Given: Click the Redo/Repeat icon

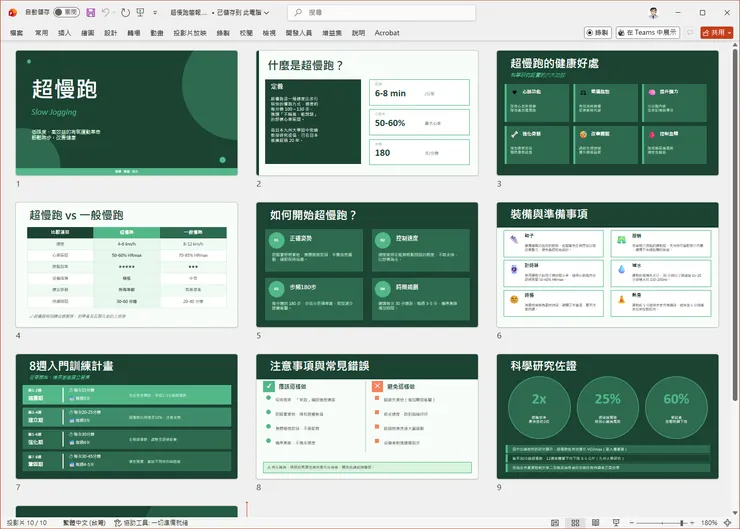Looking at the screenshot, I should coord(125,13).
